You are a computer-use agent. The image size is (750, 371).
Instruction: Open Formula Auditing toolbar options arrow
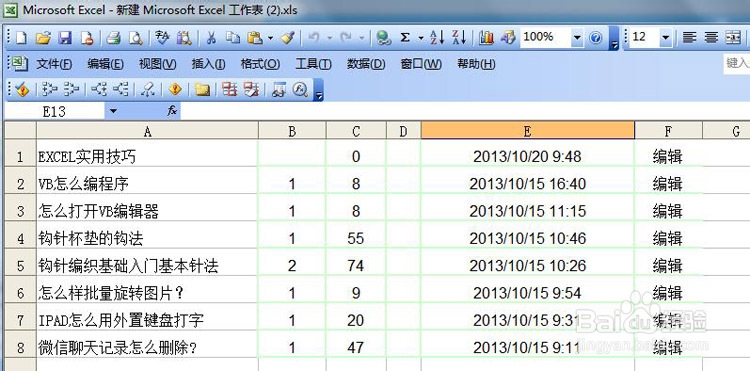pos(319,90)
